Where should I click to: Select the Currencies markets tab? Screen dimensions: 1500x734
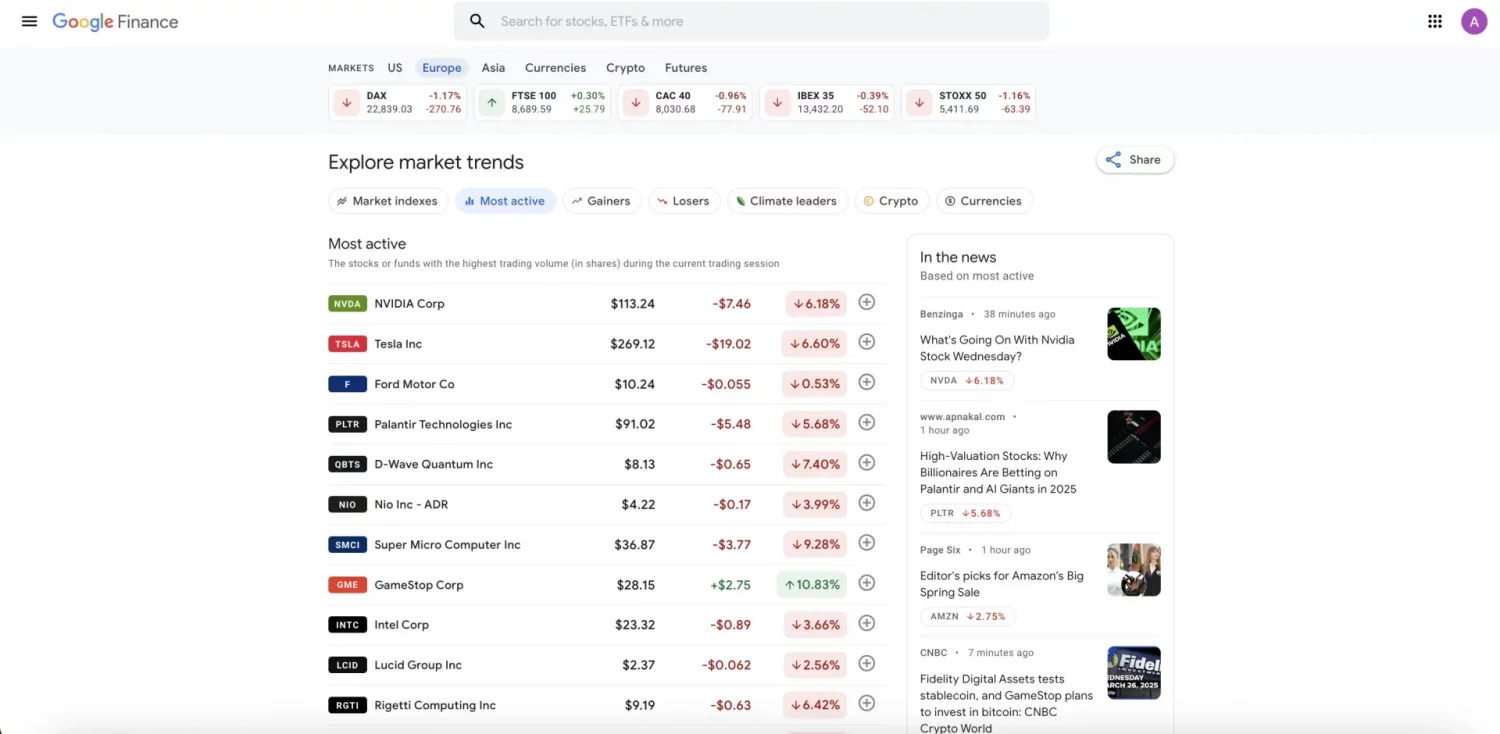tap(555, 68)
